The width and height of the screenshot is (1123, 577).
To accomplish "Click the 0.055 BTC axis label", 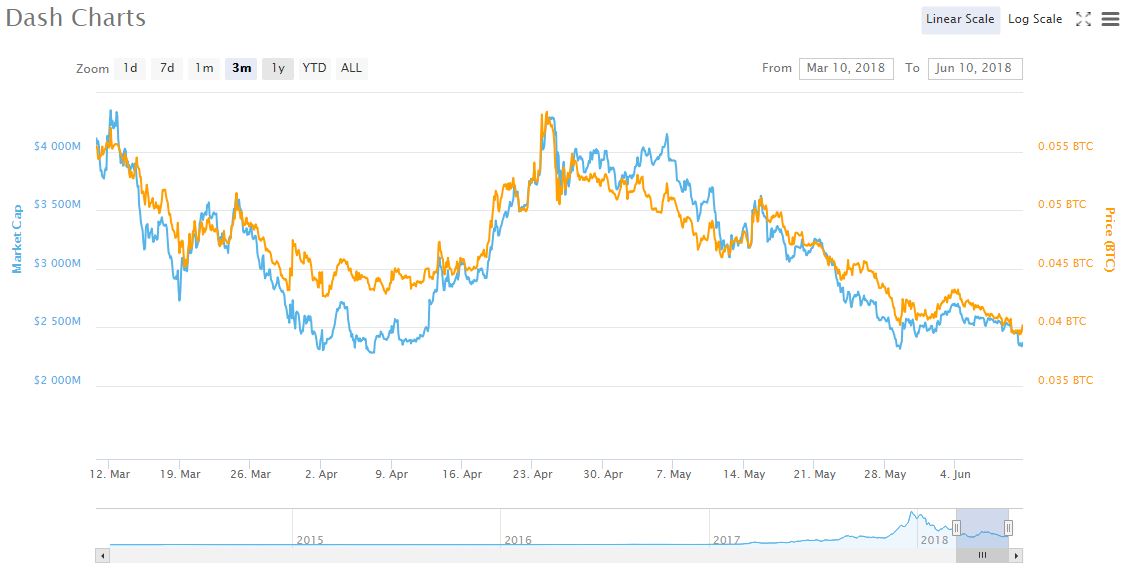I will 1066,146.
